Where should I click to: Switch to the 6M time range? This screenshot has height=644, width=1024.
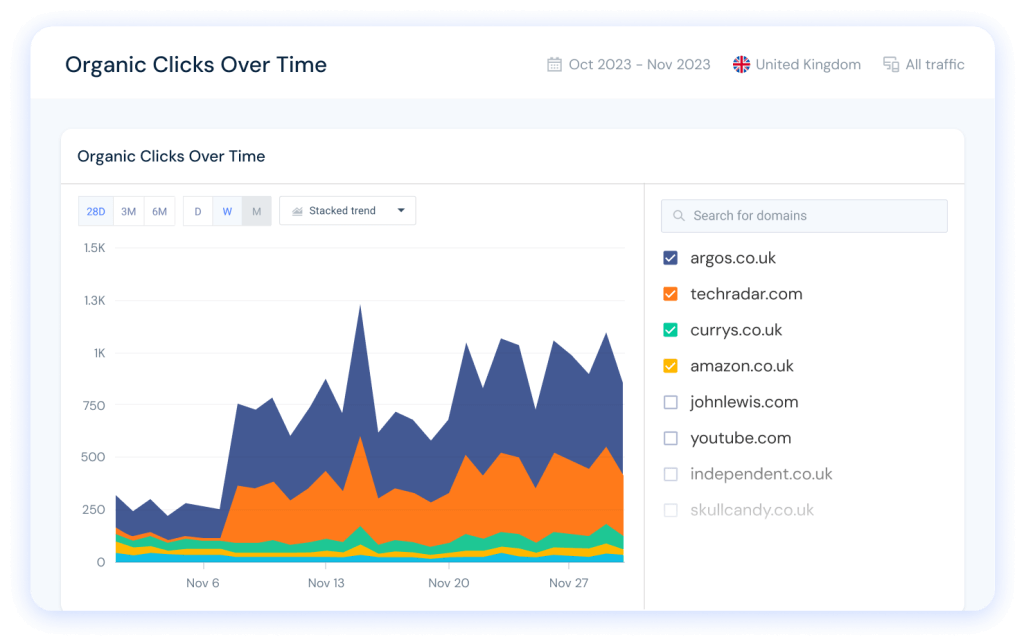[x=159, y=212]
